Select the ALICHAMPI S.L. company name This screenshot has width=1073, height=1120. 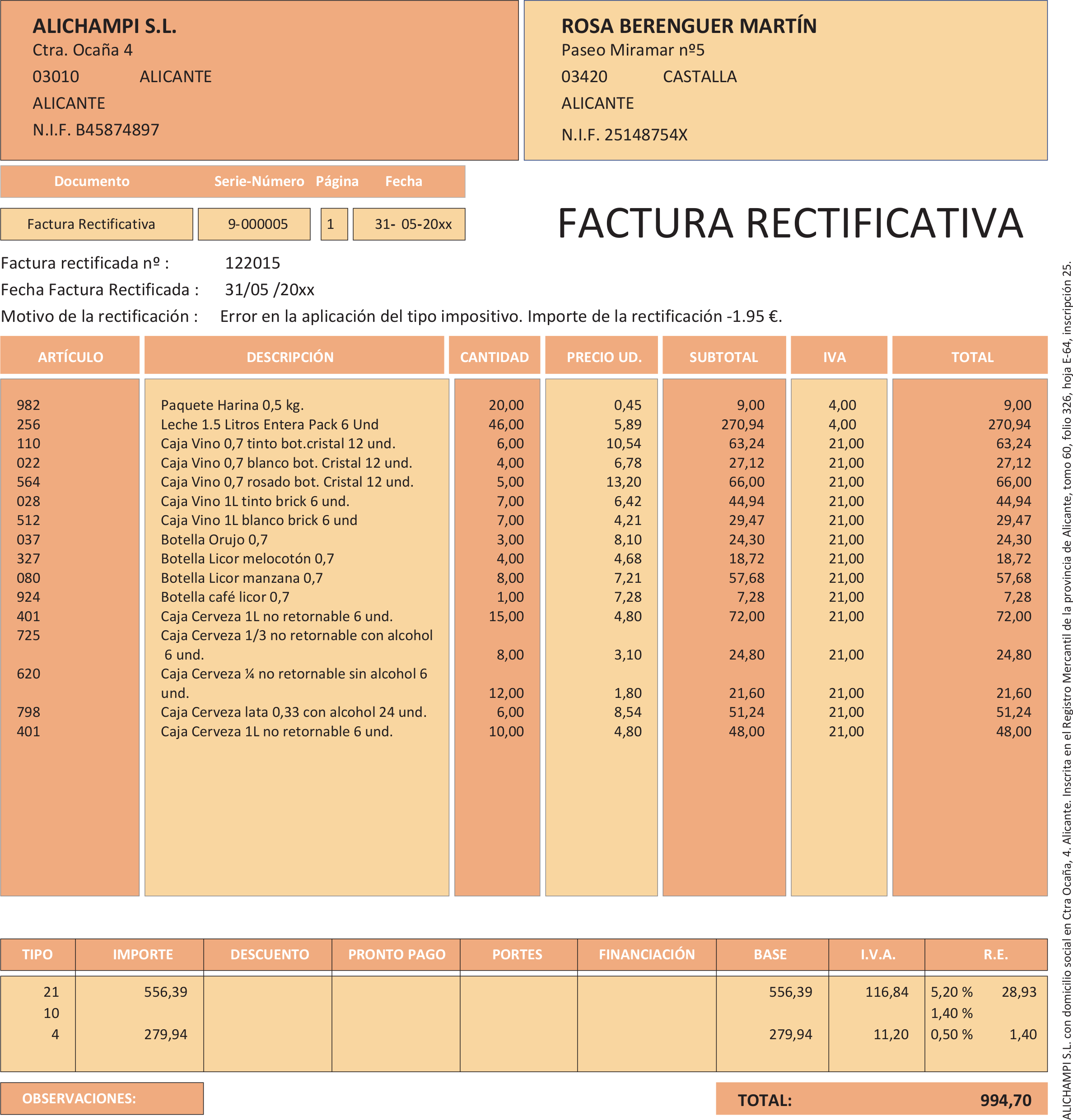pyautogui.click(x=105, y=26)
